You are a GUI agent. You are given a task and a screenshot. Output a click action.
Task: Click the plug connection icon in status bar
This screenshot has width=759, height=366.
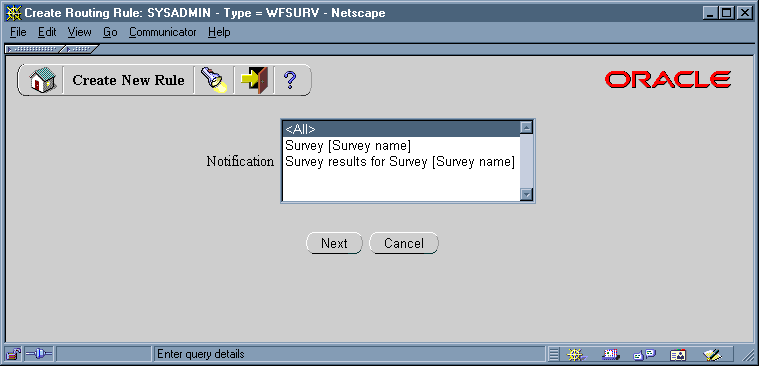coord(38,354)
